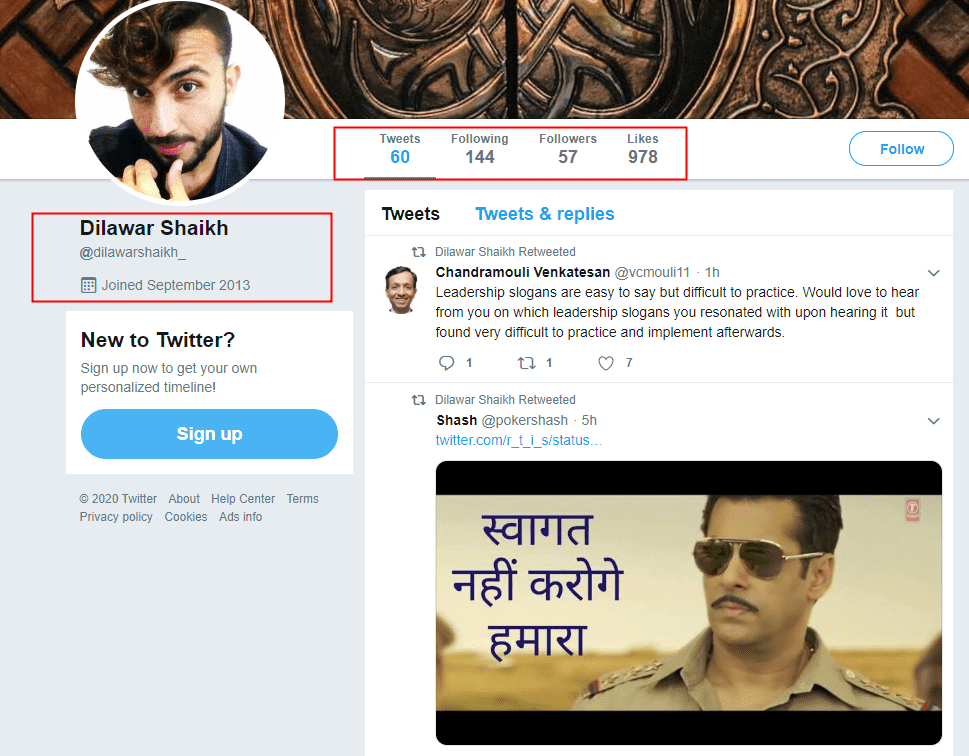Image resolution: width=969 pixels, height=756 pixels.
Task: Retweet the leadership slogans tweet
Action: pos(525,363)
